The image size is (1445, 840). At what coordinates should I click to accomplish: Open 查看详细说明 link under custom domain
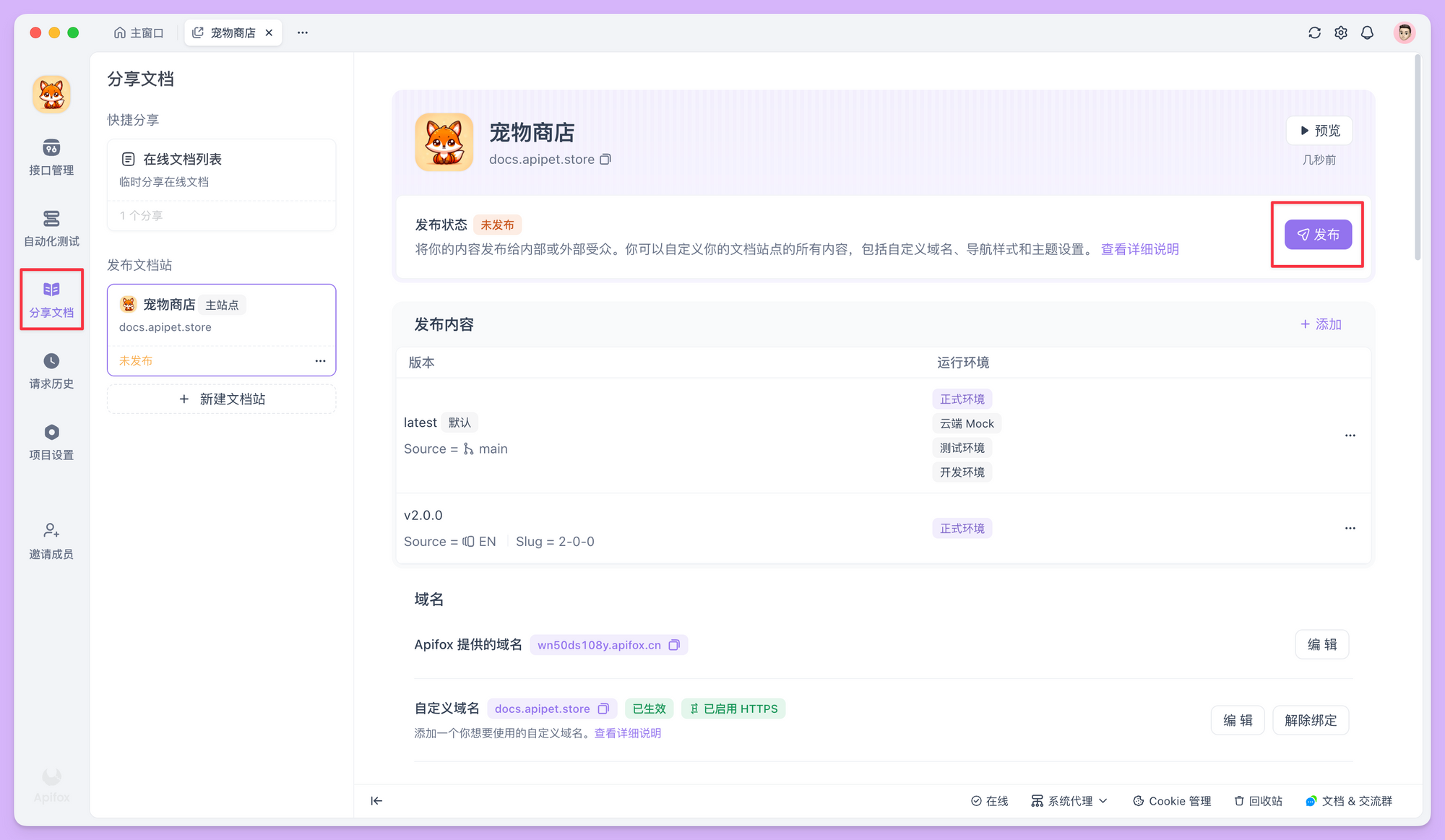[627, 733]
